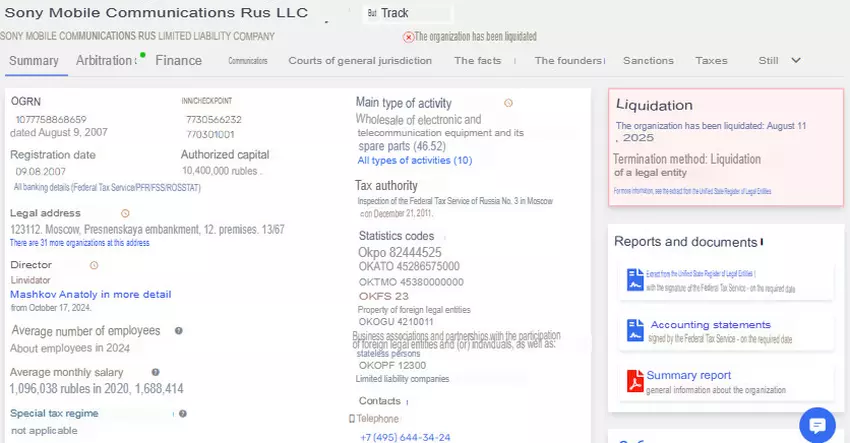
Task: Click help icon next to Average monthly salary
Action: (154, 372)
